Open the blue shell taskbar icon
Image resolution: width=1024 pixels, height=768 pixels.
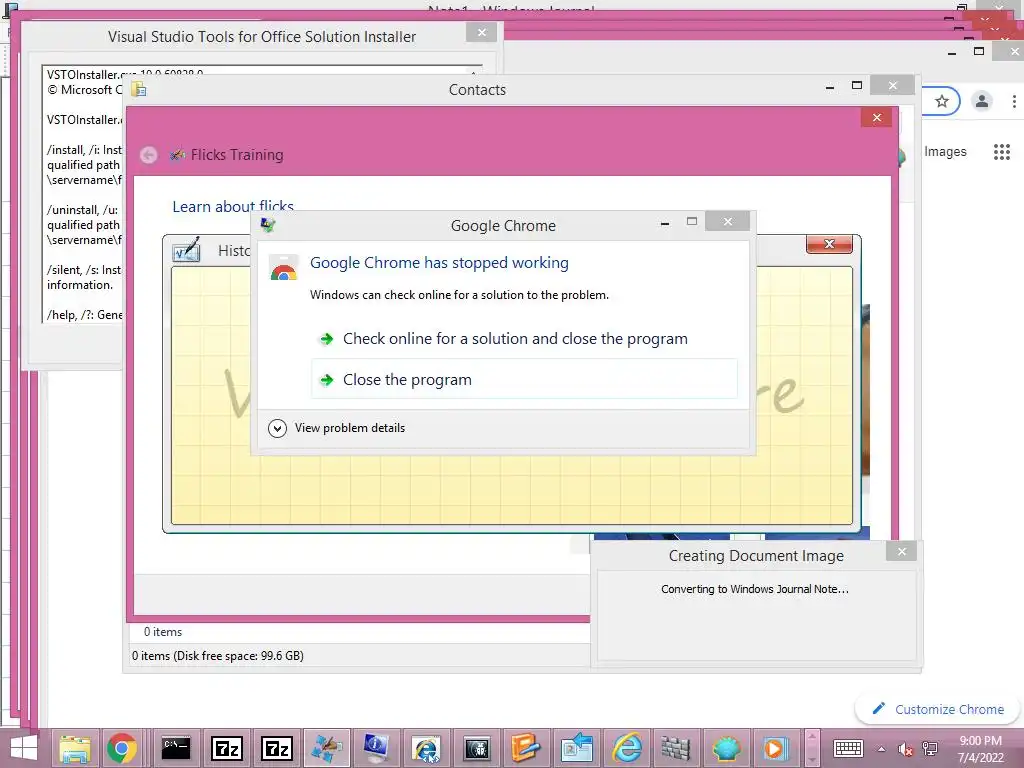coord(726,748)
